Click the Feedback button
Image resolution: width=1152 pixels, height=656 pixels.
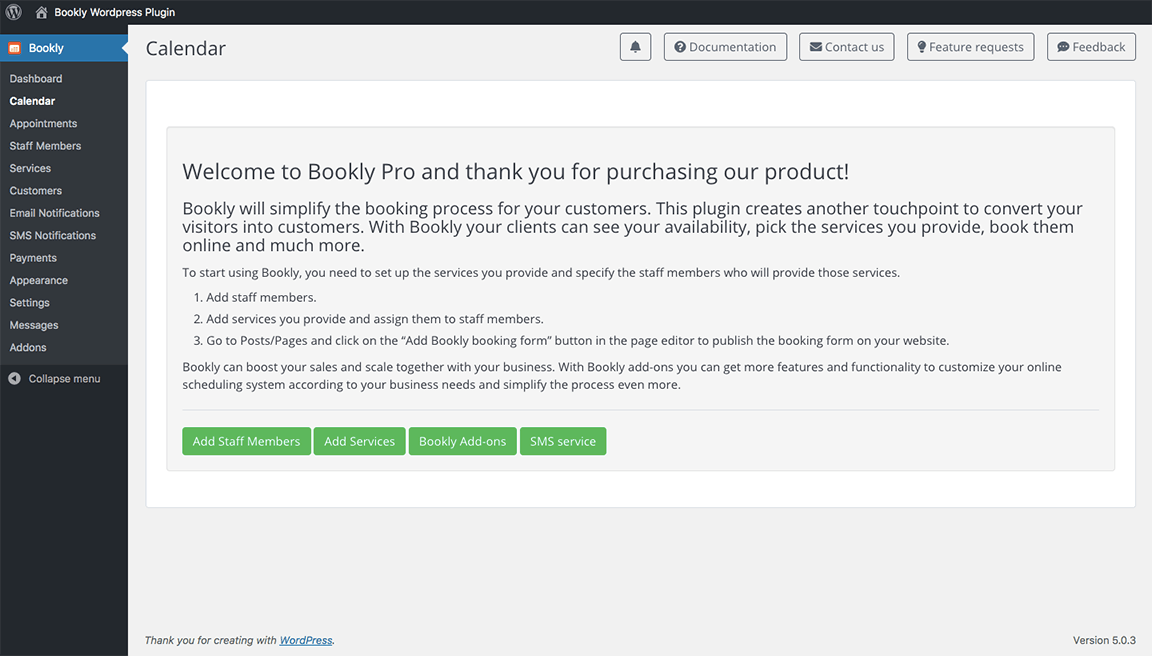(x=1091, y=47)
